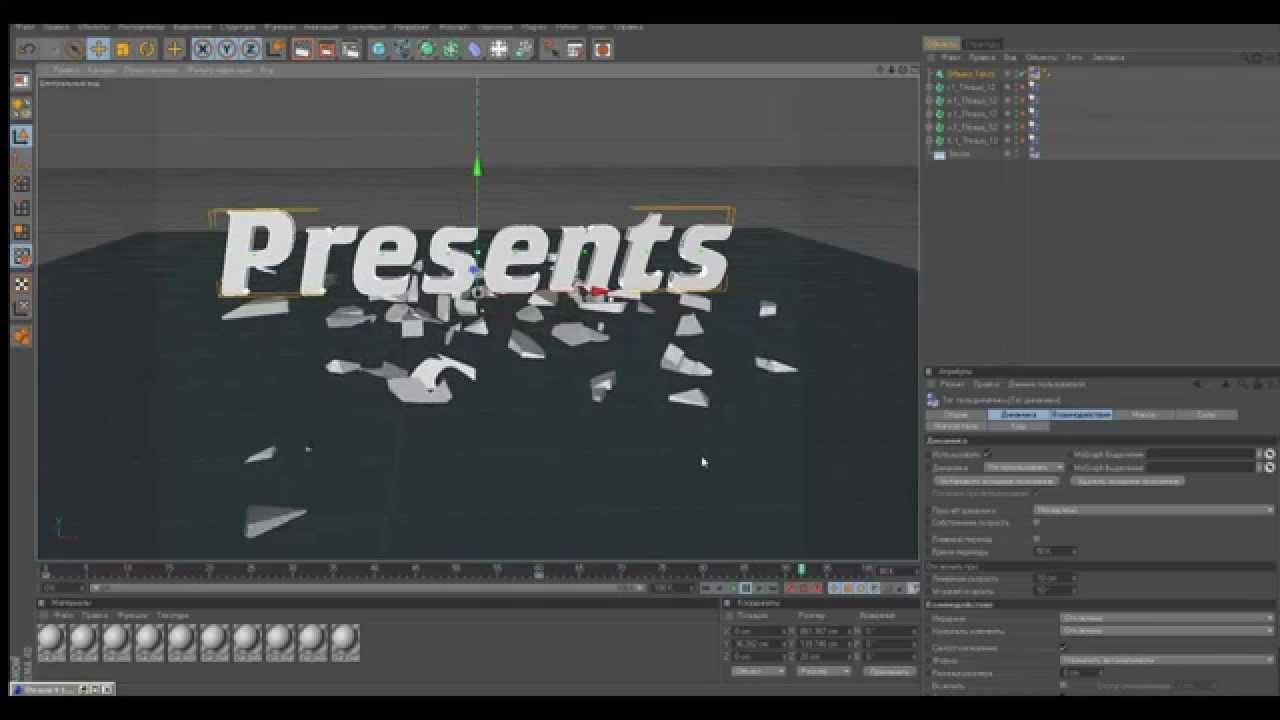Switch to Points mode
This screenshot has height=720, width=1280.
tap(21, 184)
